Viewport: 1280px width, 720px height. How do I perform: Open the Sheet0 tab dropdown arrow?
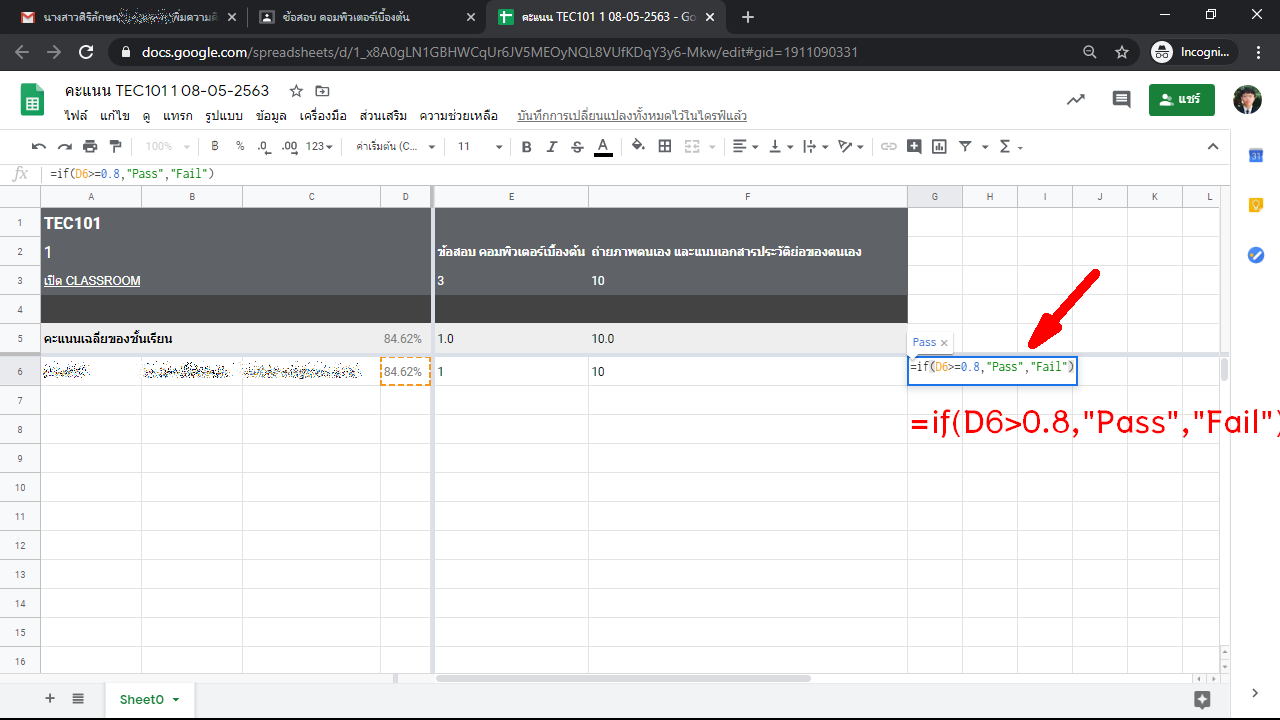pos(177,700)
